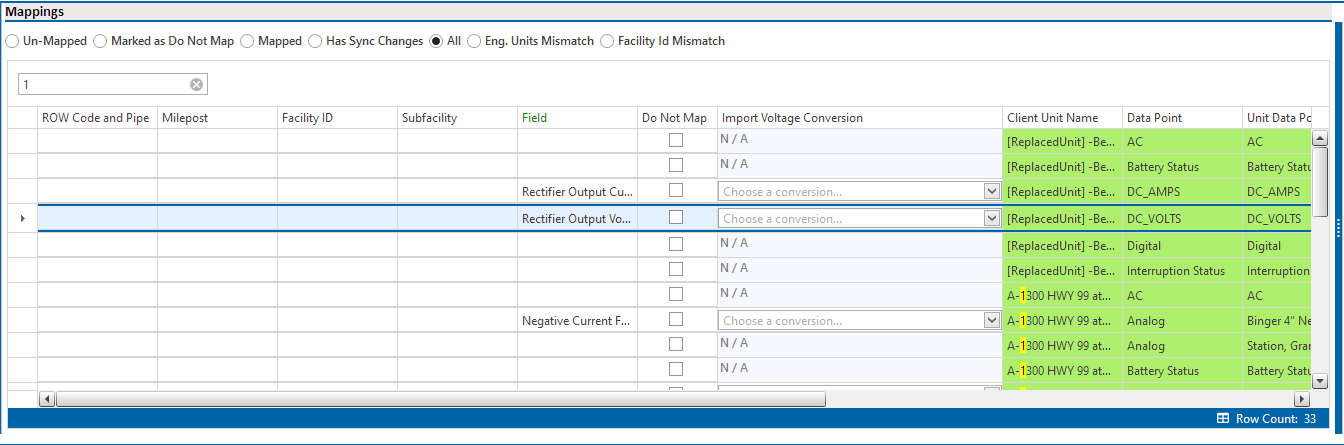The image size is (1344, 445).
Task: Select the Un-Mapped radio button
Action: (x=12, y=41)
